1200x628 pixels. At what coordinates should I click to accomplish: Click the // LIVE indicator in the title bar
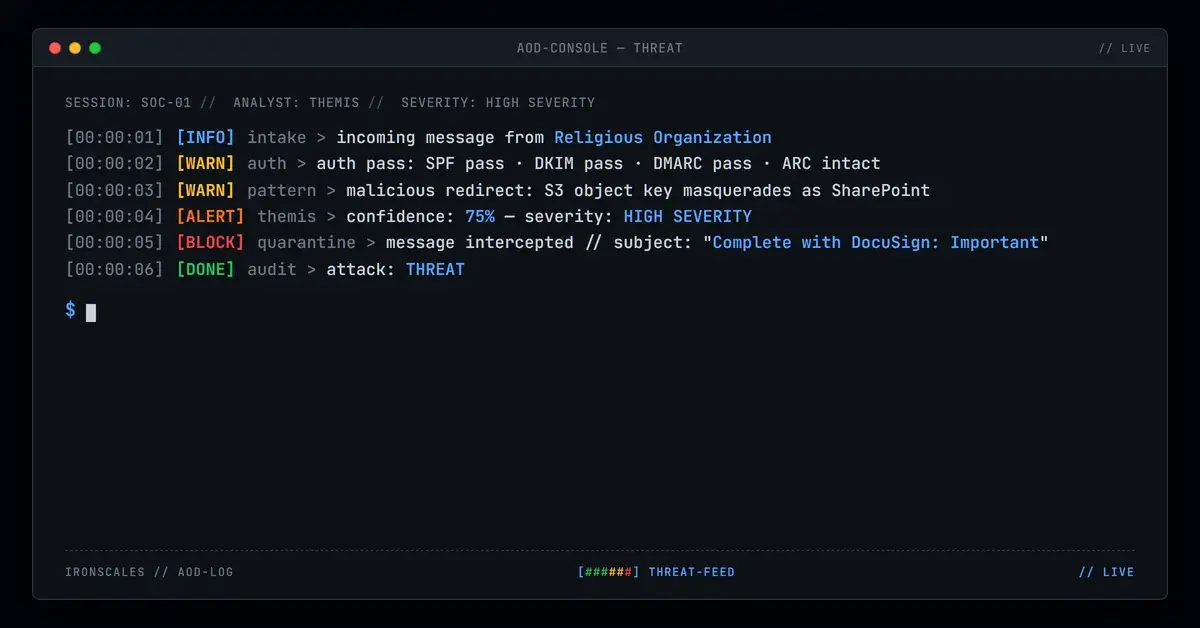pos(1124,48)
